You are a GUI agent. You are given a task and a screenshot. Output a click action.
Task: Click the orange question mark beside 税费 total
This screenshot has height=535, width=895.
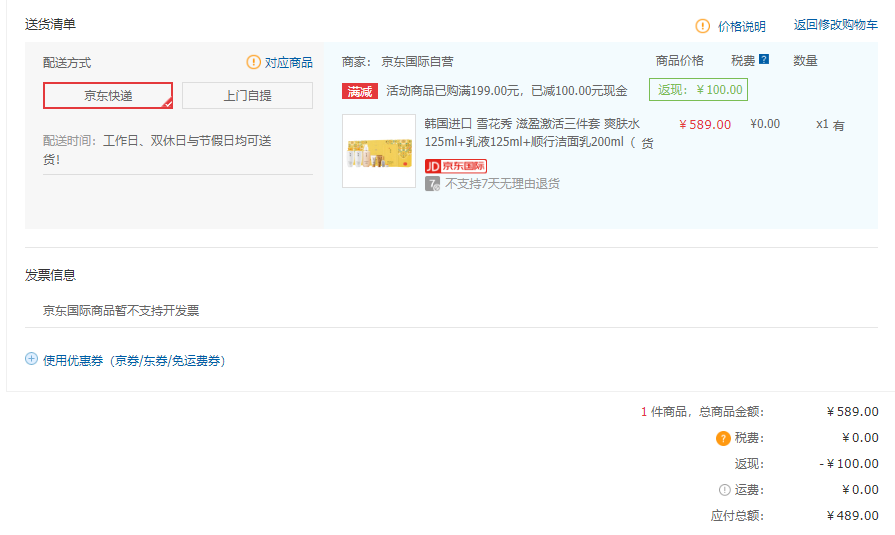[x=723, y=438]
